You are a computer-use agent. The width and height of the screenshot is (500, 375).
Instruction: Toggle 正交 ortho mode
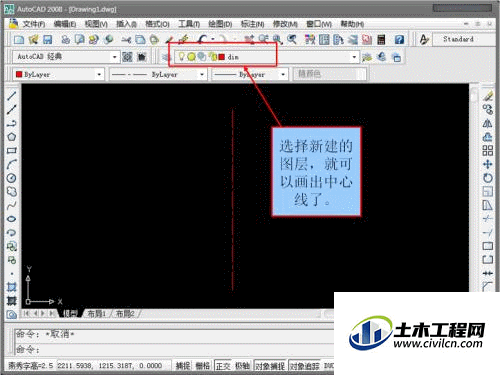coord(223,366)
